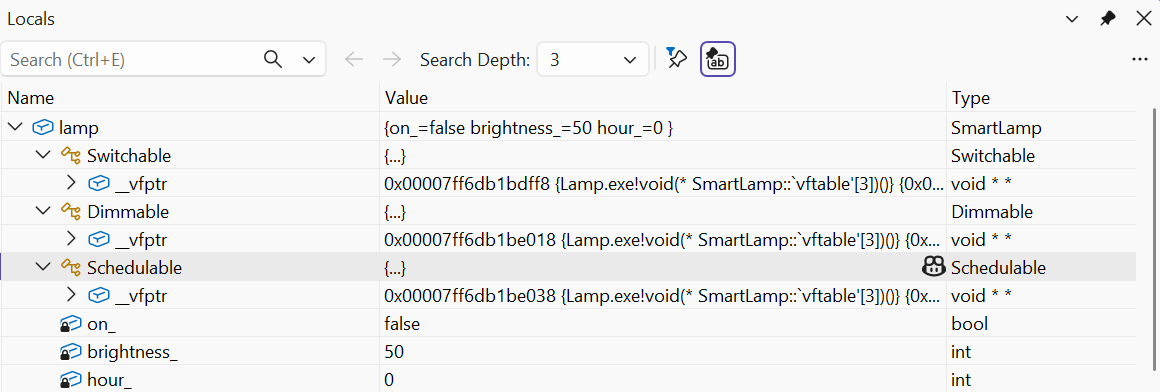Viewport: 1160px width, 392px height.
Task: Click the Search (Ctrl+E) input field
Action: [133, 60]
